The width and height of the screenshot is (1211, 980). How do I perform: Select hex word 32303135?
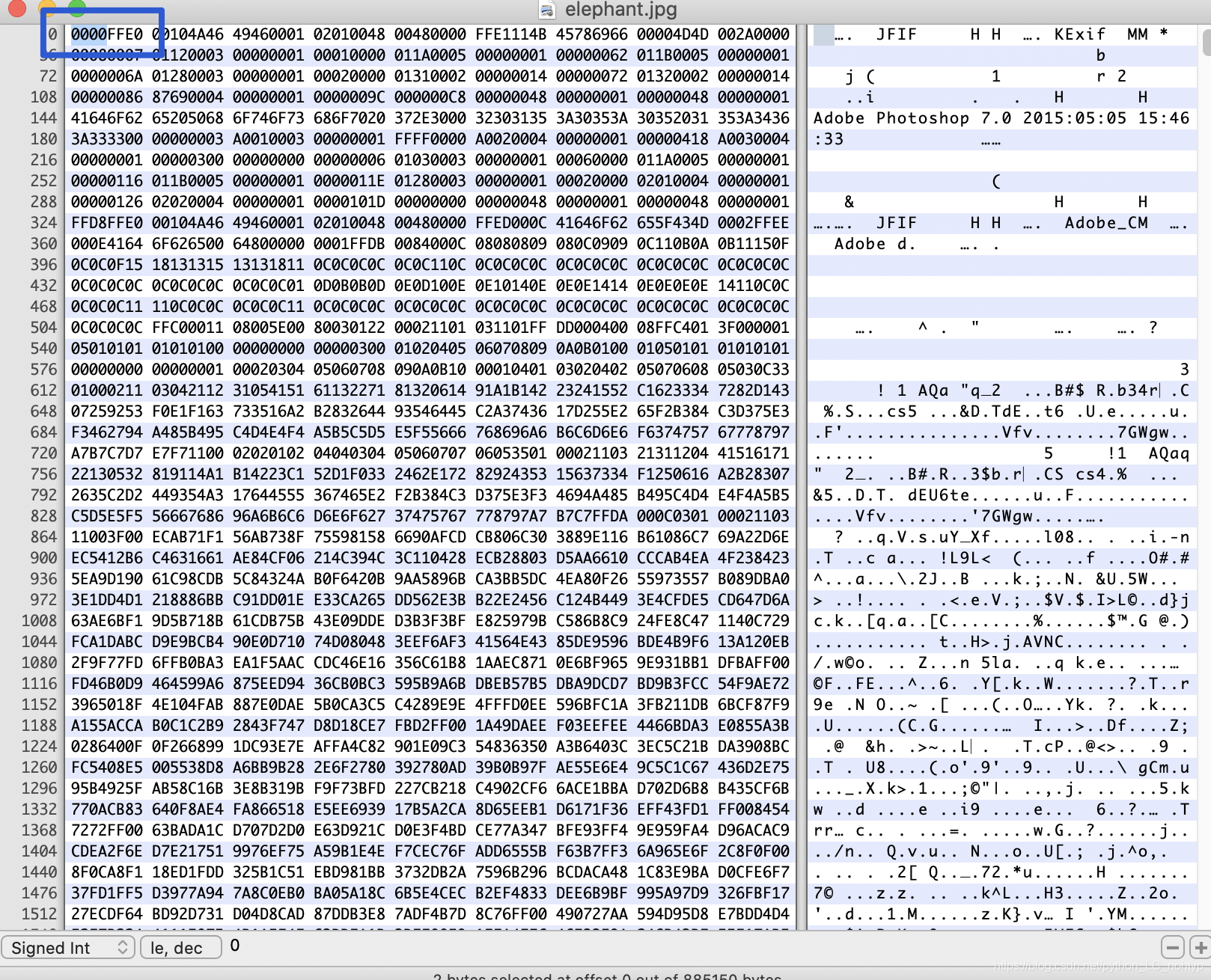(x=510, y=118)
